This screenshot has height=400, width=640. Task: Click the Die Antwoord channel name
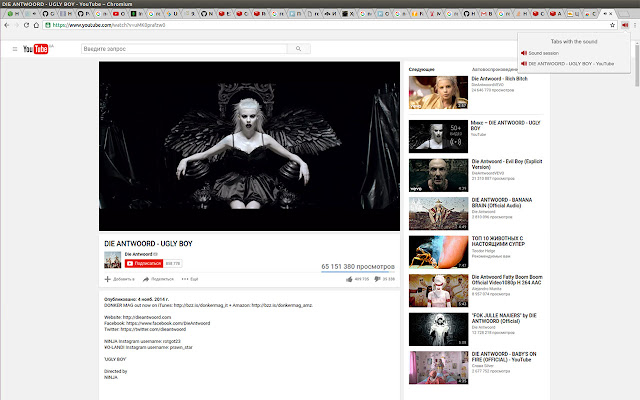pos(138,254)
